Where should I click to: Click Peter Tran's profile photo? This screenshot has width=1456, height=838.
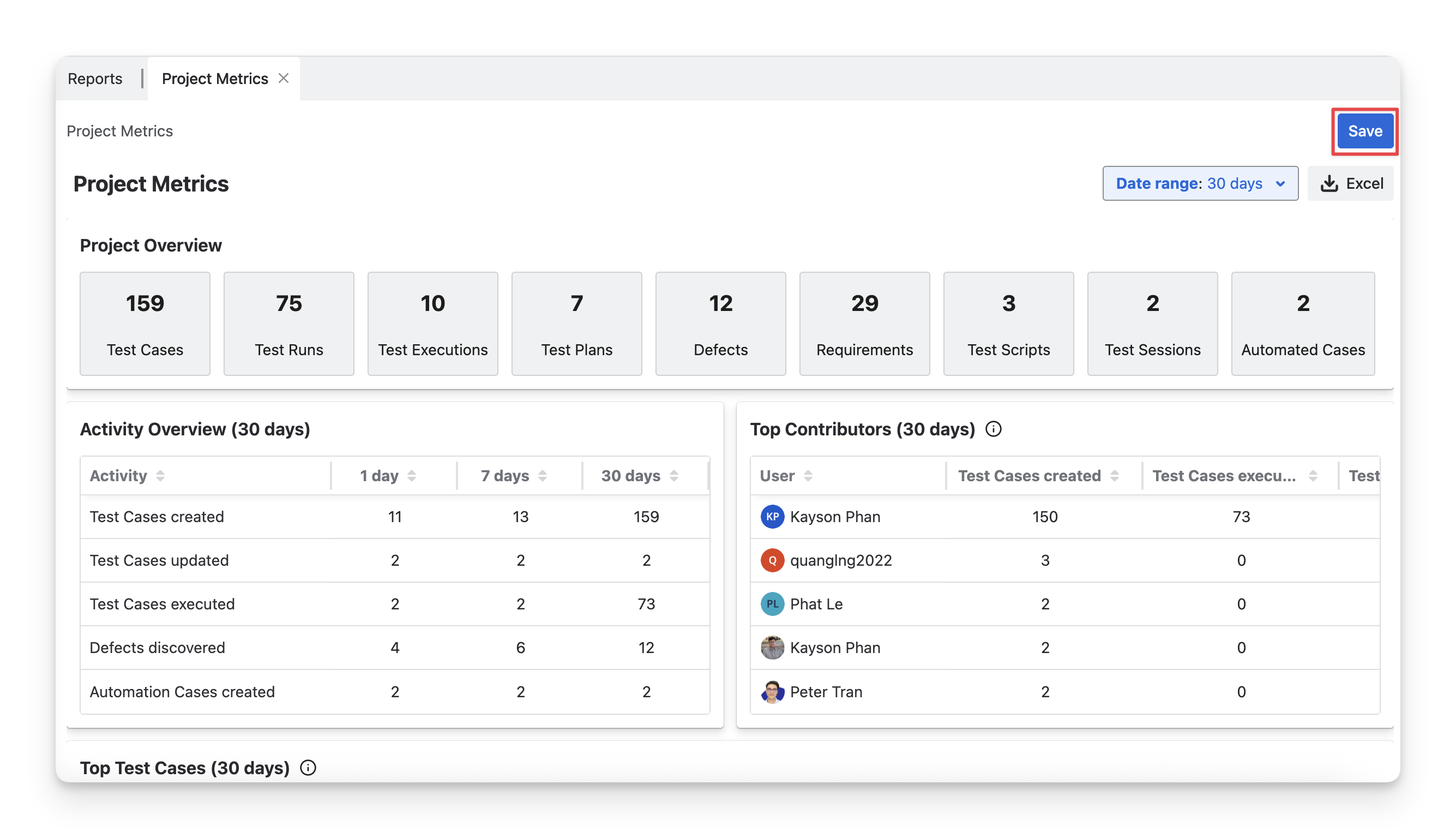pos(772,691)
